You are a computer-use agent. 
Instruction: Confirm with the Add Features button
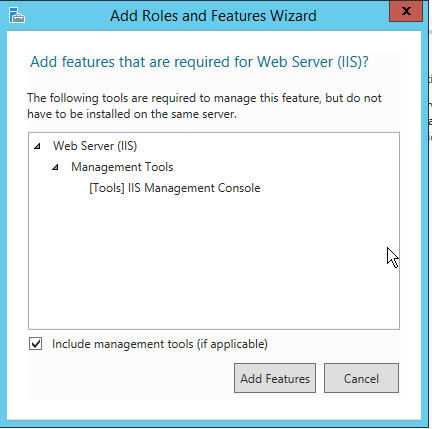coord(275,378)
